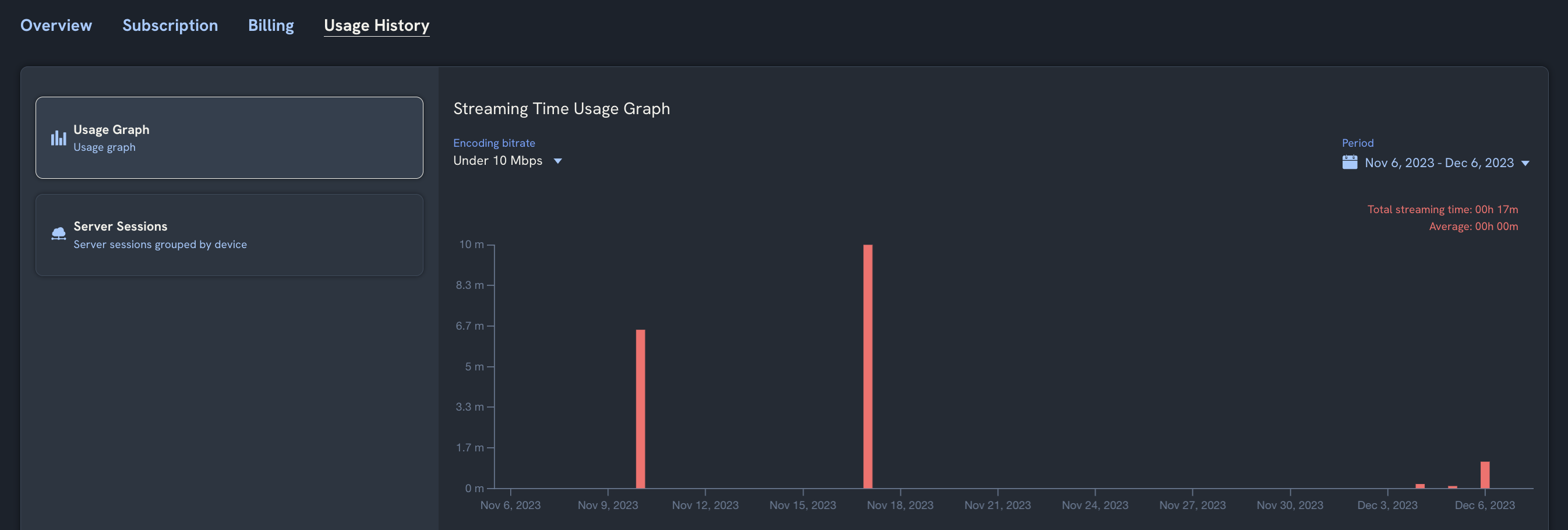This screenshot has width=1568, height=530.
Task: Click the tallest bar near Nov 18
Action: (868, 365)
